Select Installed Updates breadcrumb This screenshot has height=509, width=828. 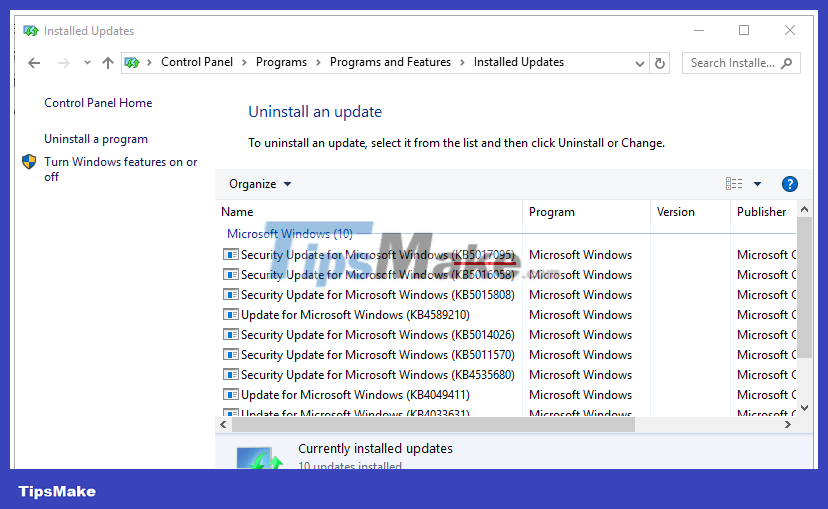pyautogui.click(x=519, y=62)
